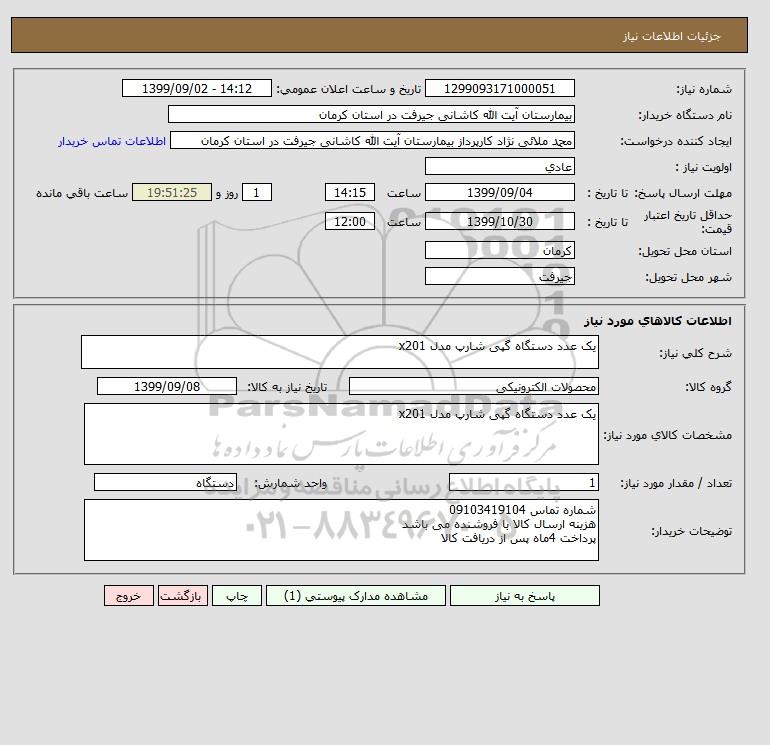Click the شرح کلی نیاز label

pos(695,353)
